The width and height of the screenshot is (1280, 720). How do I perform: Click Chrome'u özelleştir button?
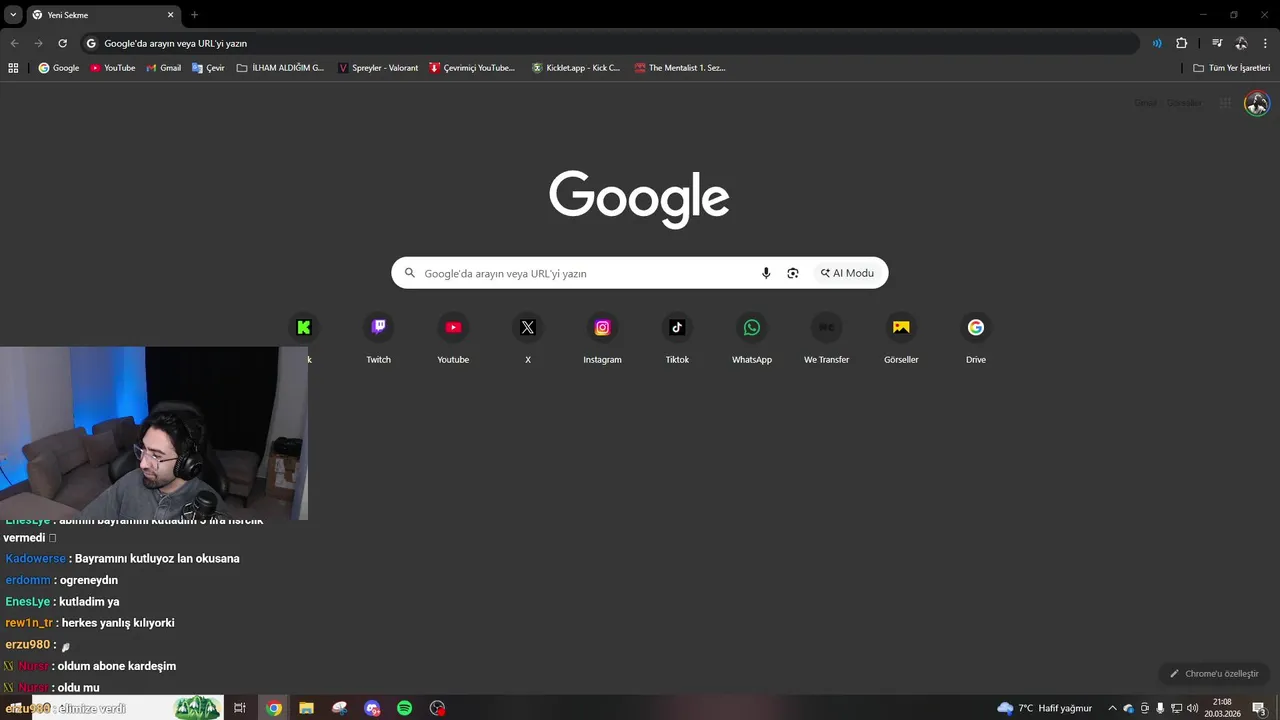click(1214, 674)
